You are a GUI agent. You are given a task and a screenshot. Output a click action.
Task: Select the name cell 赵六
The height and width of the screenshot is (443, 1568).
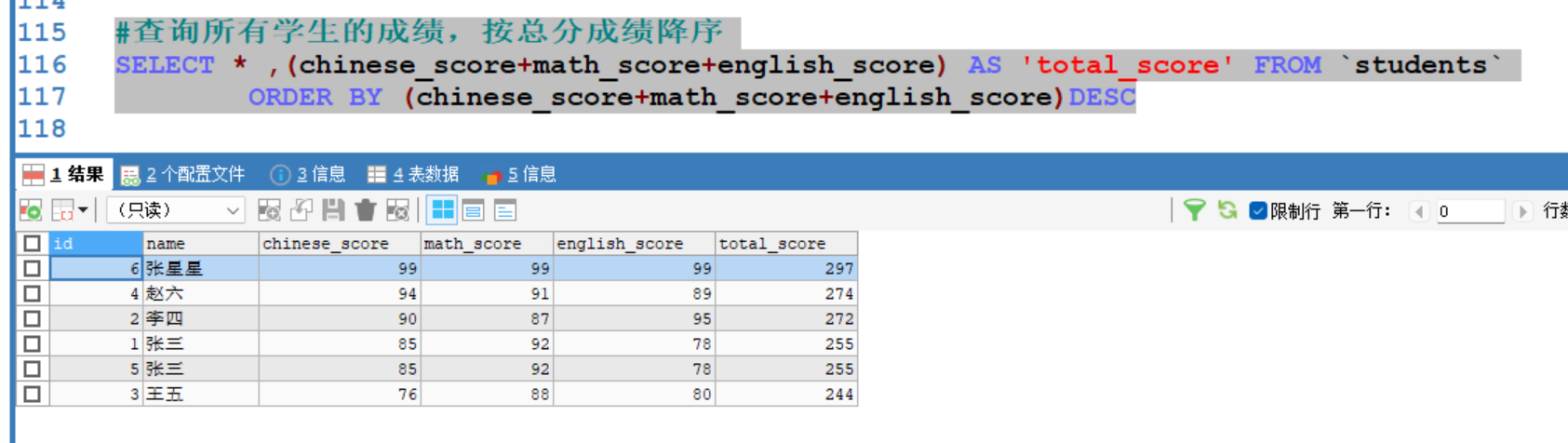point(201,293)
